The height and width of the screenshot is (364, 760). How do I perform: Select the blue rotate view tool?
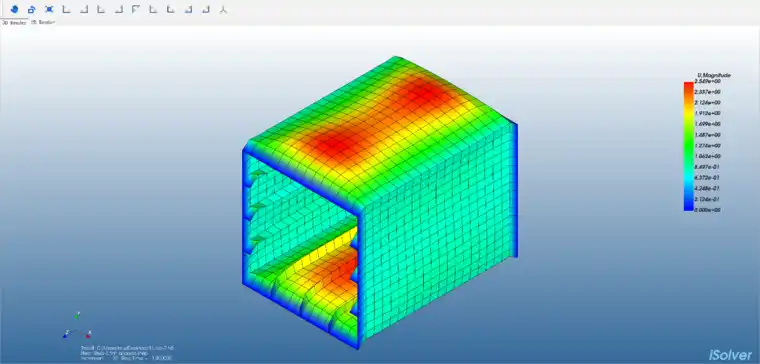14,9
